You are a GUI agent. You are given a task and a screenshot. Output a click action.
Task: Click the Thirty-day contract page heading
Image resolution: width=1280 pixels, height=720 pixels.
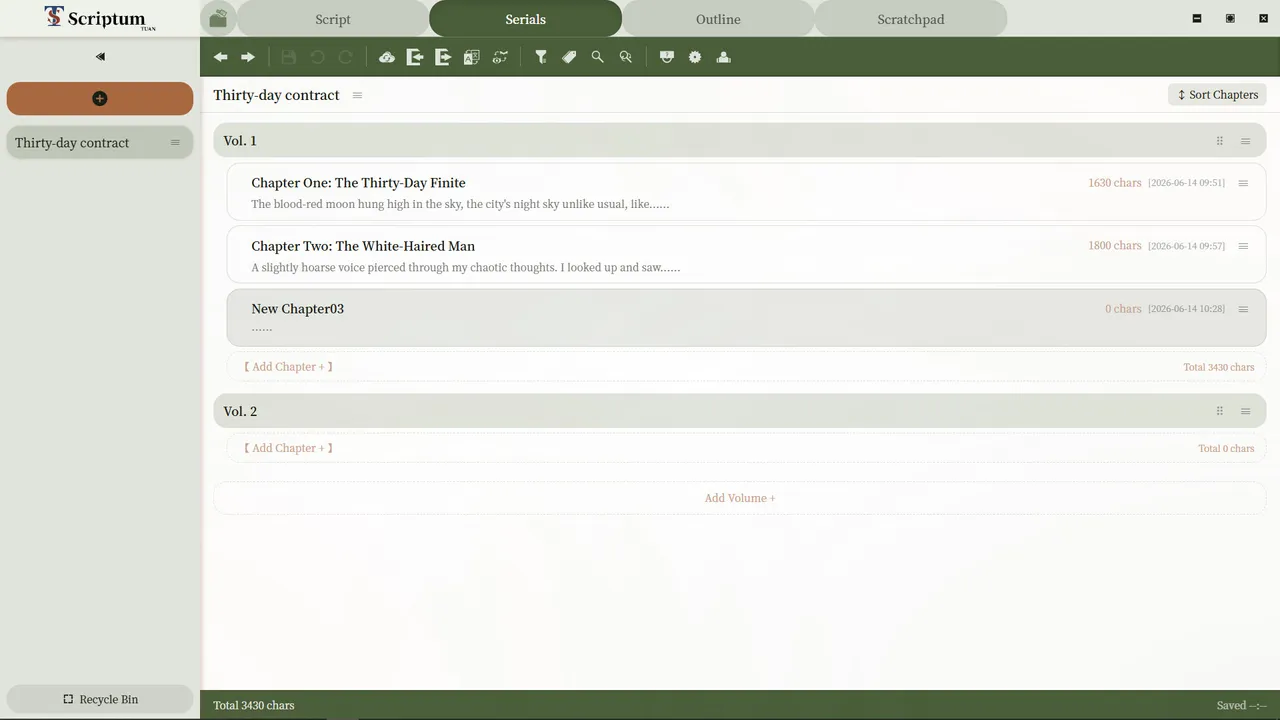pos(276,95)
